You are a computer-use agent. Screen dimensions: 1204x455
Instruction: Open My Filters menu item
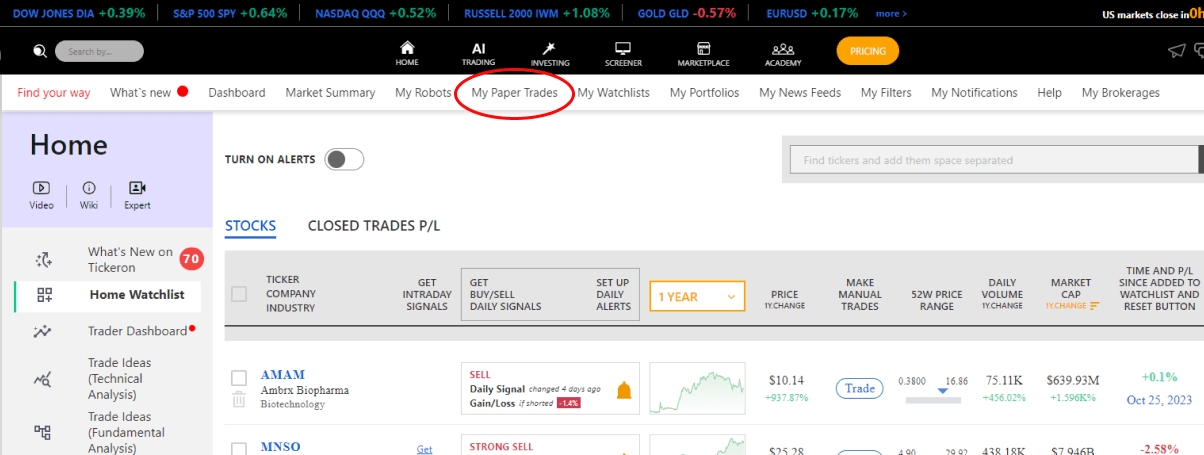(886, 92)
